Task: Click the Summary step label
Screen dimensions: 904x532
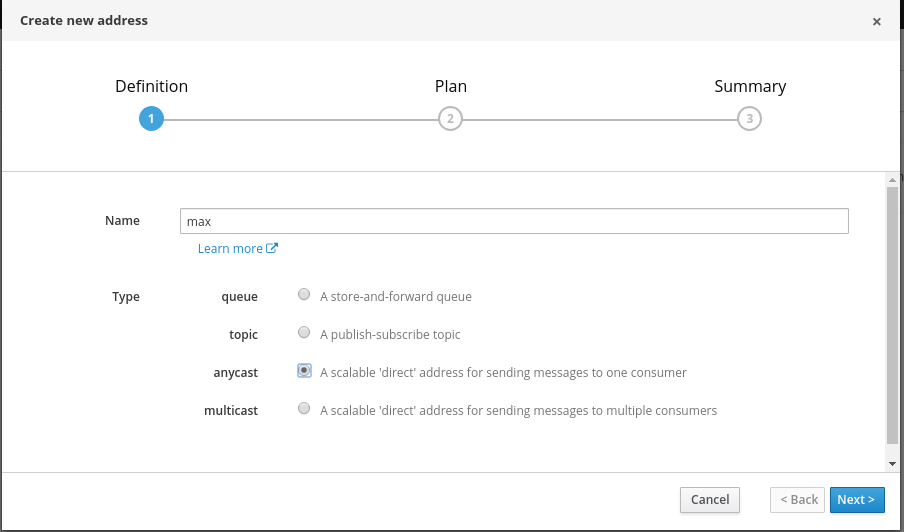Action: [x=750, y=87]
